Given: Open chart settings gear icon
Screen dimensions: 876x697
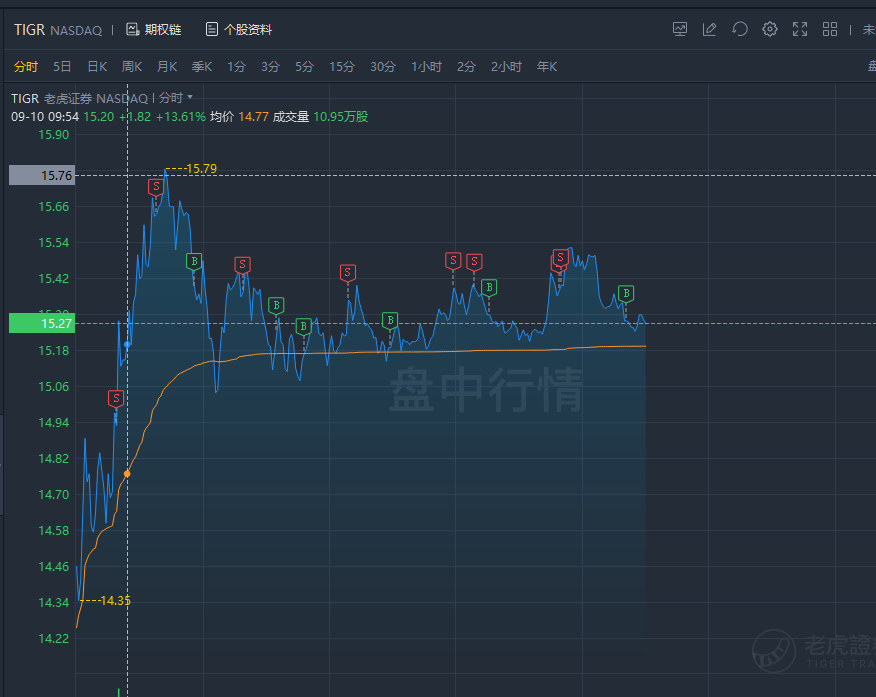Looking at the screenshot, I should (x=770, y=29).
